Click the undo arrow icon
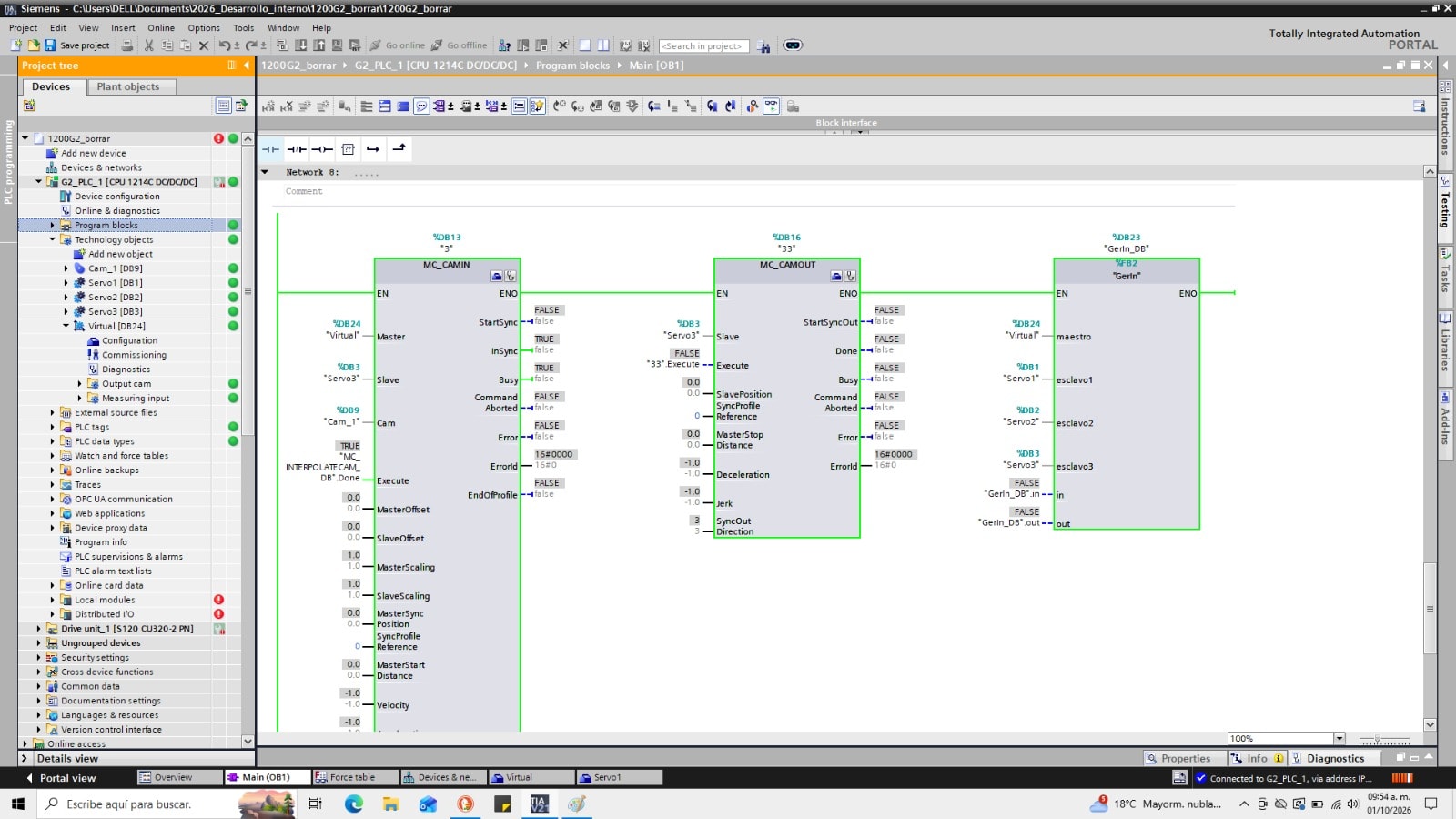This screenshot has height=819, width=1456. 224,45
